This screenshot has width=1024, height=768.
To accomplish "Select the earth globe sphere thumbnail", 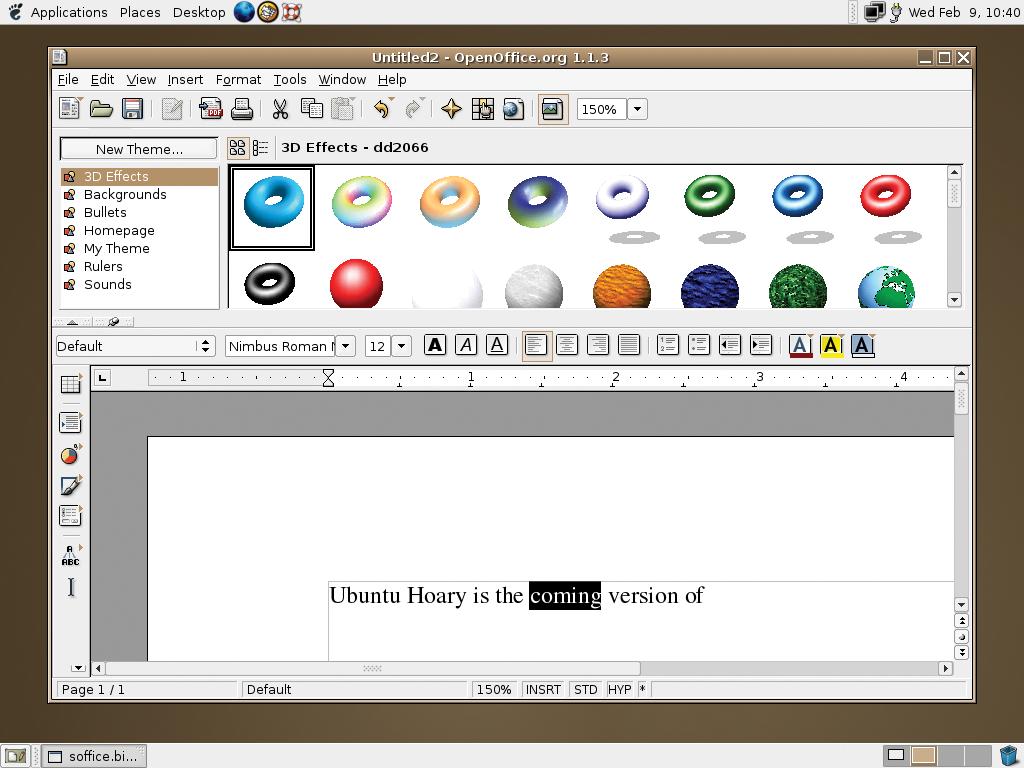I will point(886,285).
